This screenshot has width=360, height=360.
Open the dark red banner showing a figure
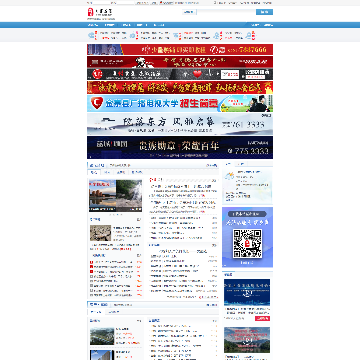tap(180, 62)
